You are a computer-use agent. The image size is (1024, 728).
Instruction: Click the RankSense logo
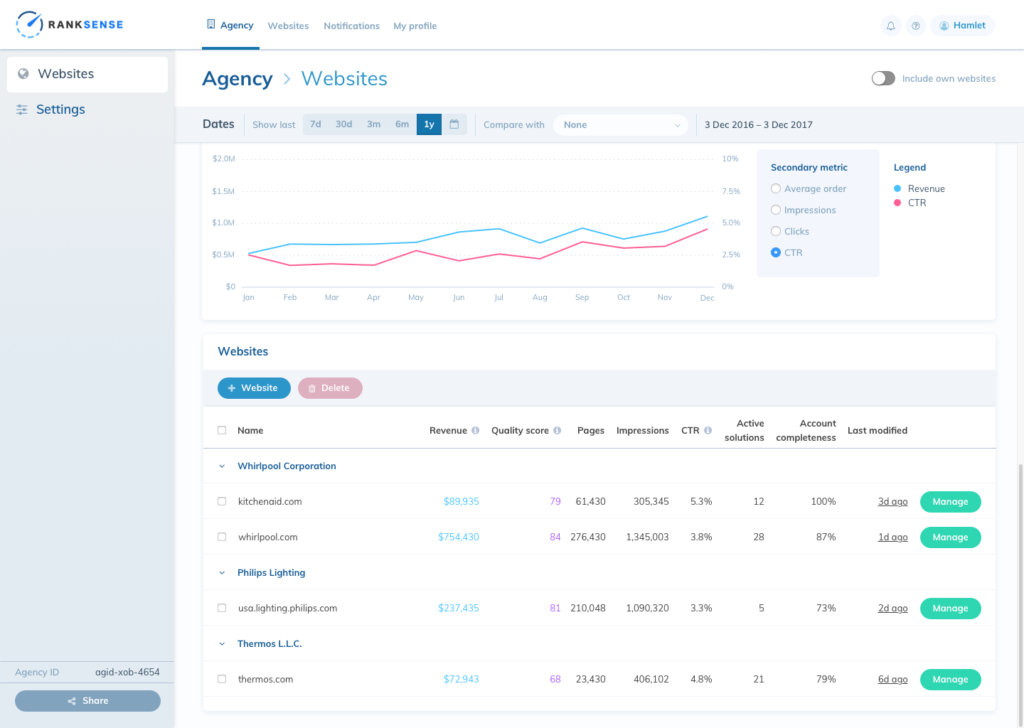(70, 25)
